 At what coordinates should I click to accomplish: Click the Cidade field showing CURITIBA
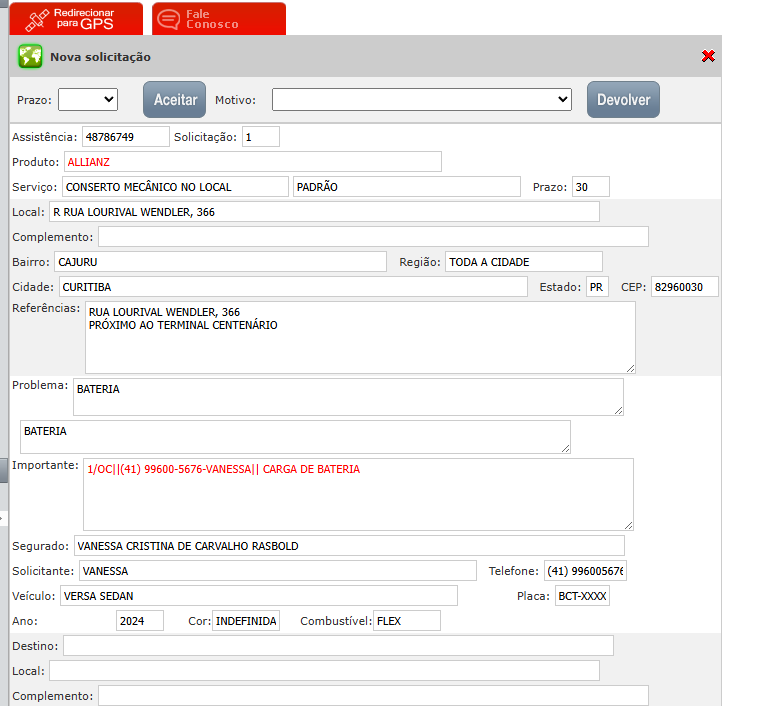coord(293,287)
